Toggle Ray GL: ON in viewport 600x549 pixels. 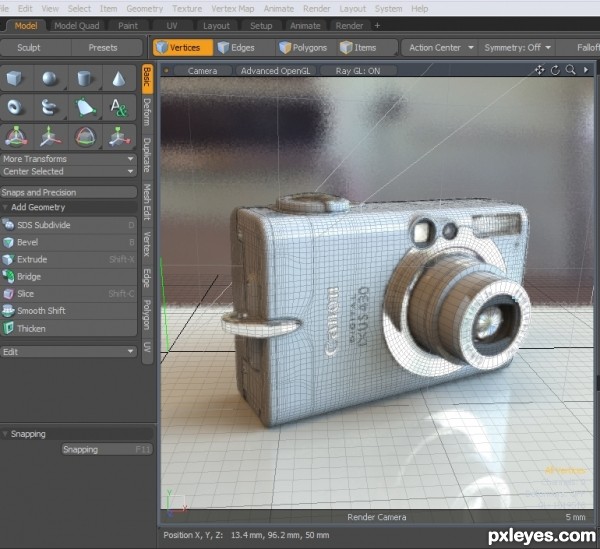tap(358, 71)
